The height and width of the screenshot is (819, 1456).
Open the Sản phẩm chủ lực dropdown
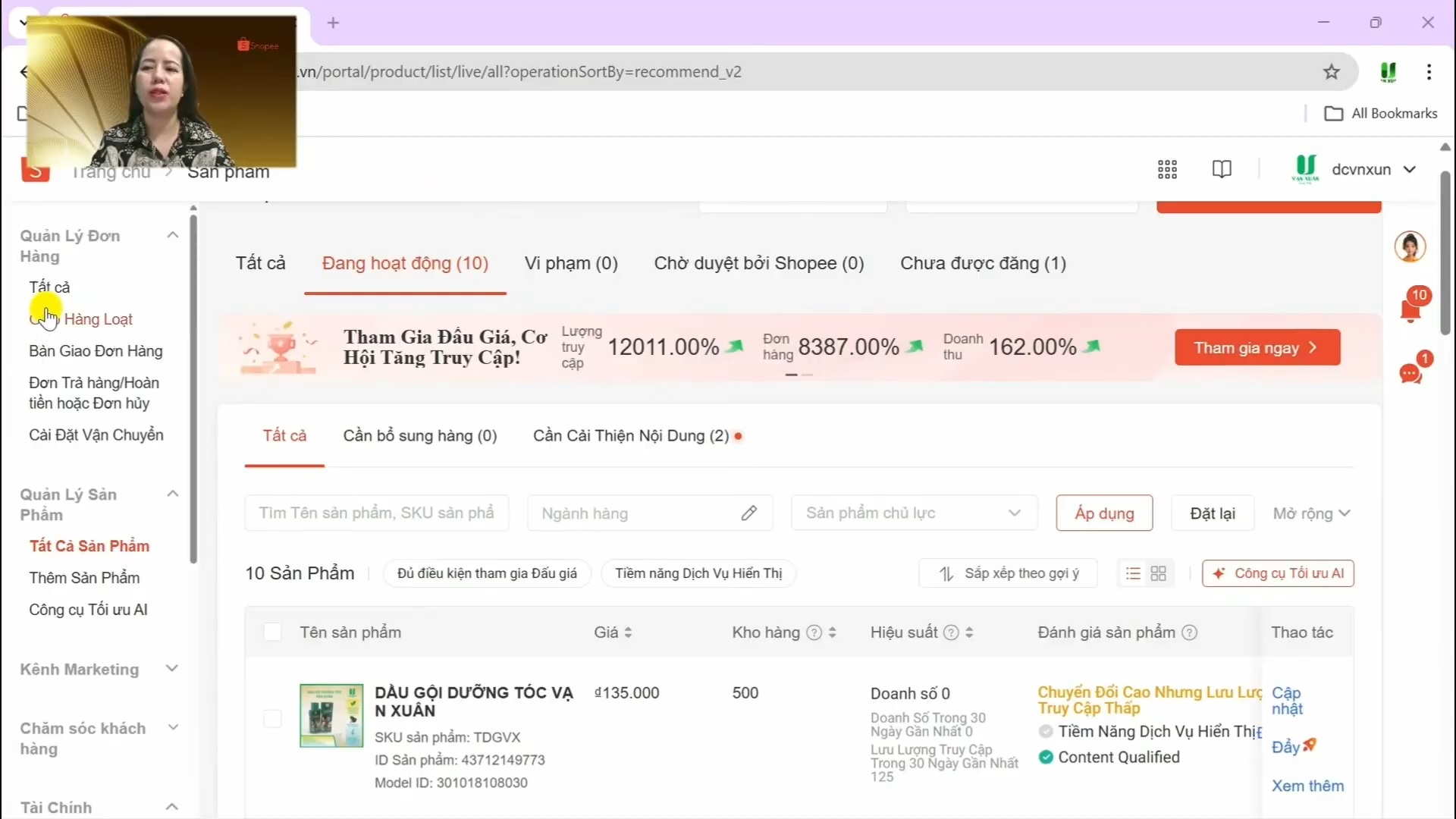pyautogui.click(x=914, y=513)
